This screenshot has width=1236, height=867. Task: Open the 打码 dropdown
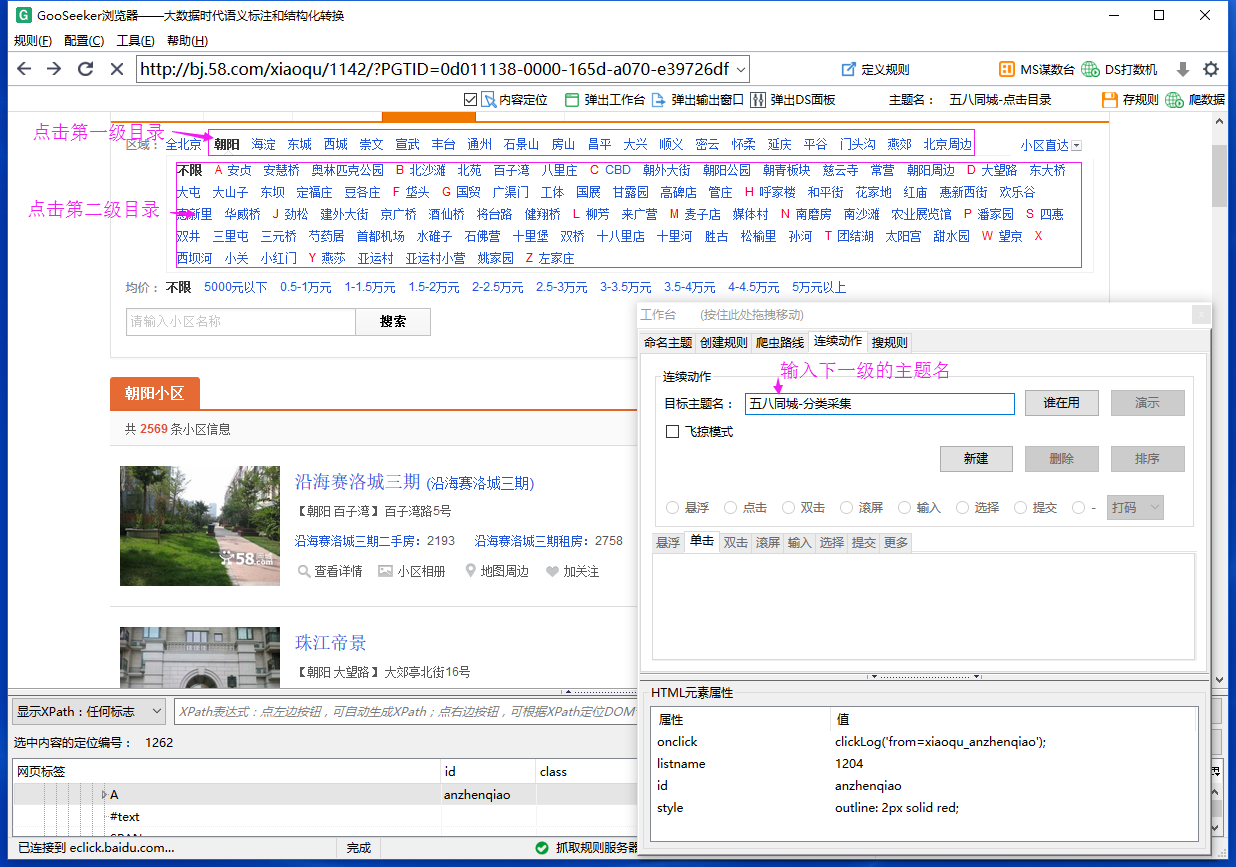(1134, 507)
